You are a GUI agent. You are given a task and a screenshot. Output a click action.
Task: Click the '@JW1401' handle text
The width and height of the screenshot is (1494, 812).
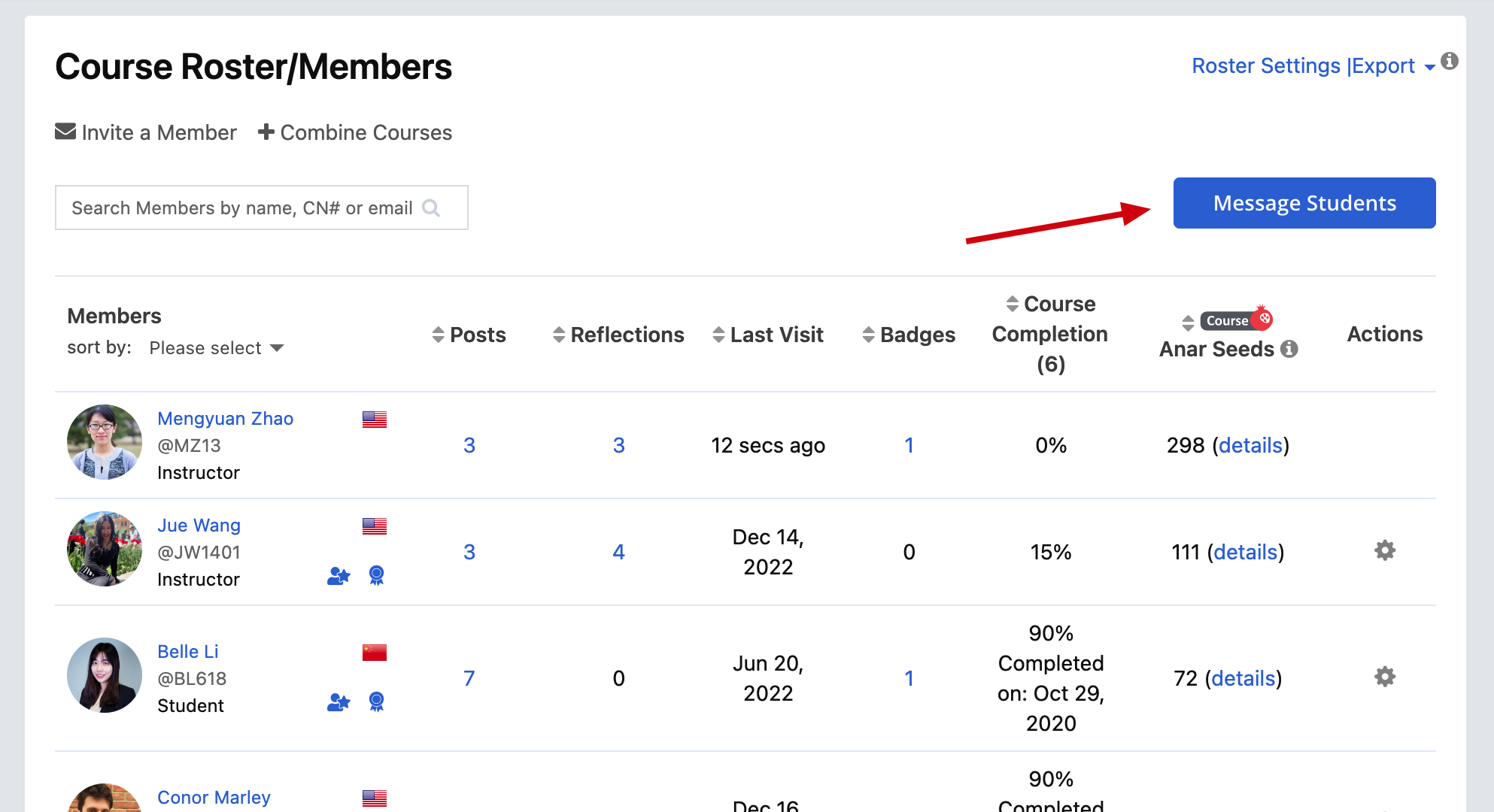point(199,553)
